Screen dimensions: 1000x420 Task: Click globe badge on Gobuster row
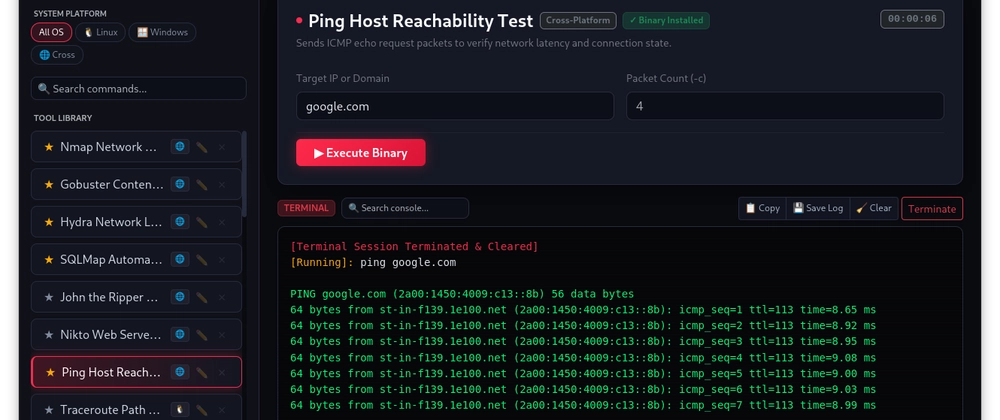(180, 185)
